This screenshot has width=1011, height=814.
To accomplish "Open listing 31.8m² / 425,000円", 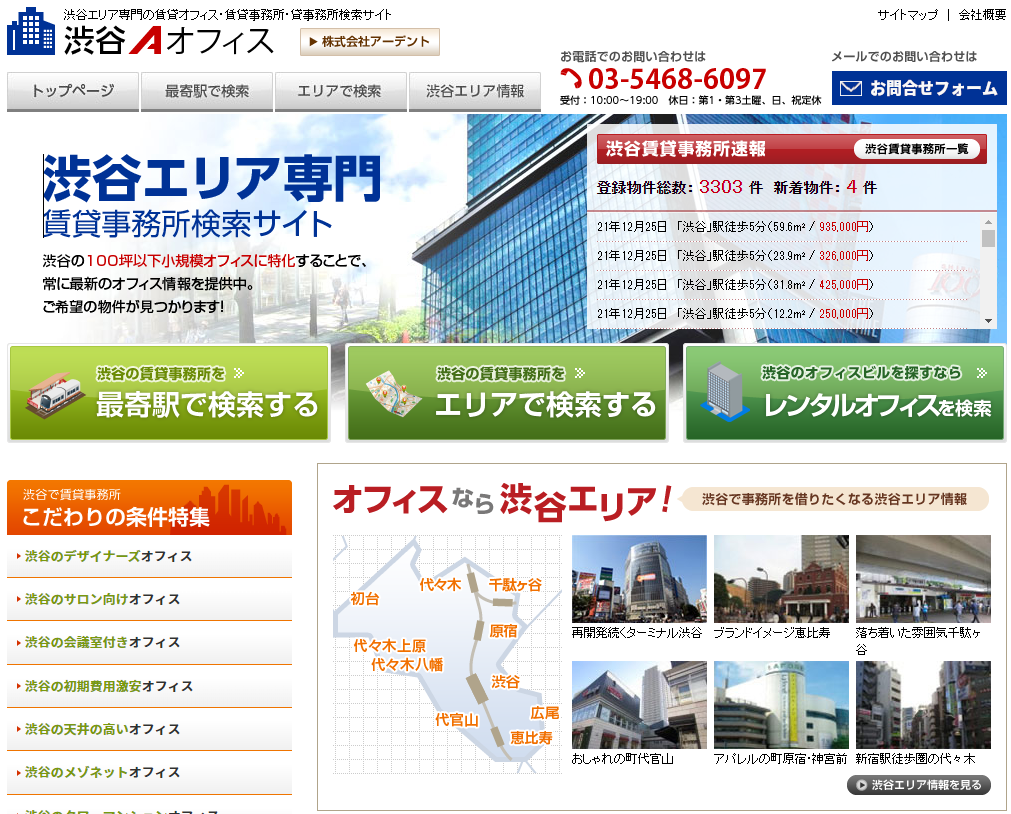I will 735,285.
